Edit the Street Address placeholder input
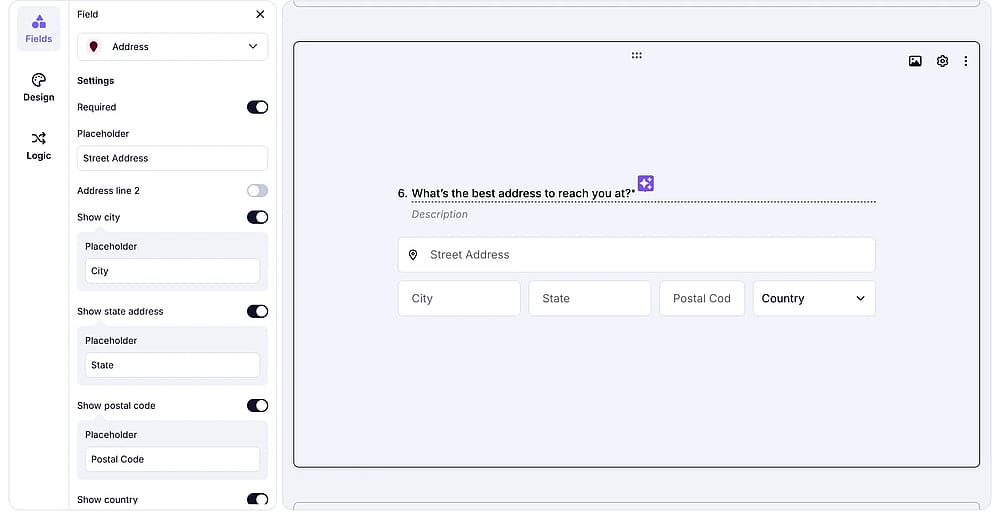This screenshot has height=518, width=1000. tap(172, 158)
